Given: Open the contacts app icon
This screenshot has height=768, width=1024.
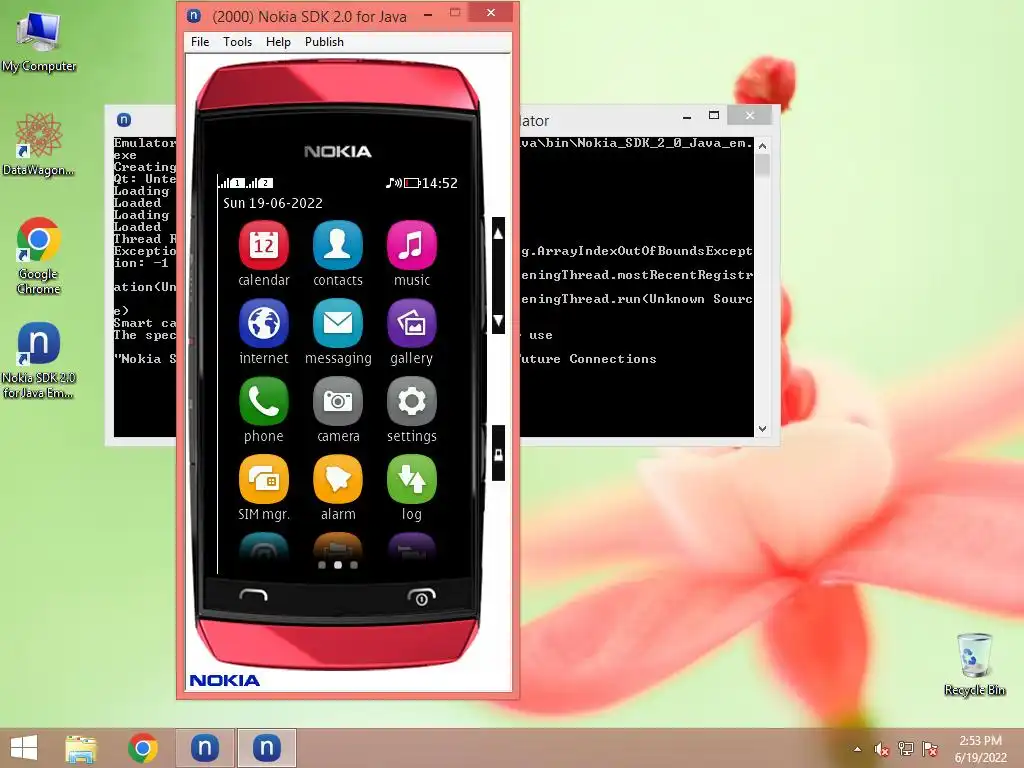Looking at the screenshot, I should pos(338,246).
